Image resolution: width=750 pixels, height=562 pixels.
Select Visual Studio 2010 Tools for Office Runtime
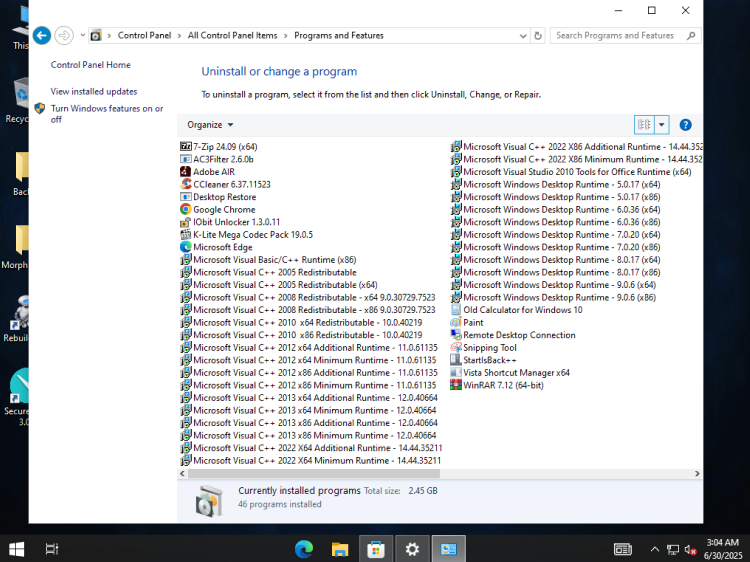click(571, 172)
